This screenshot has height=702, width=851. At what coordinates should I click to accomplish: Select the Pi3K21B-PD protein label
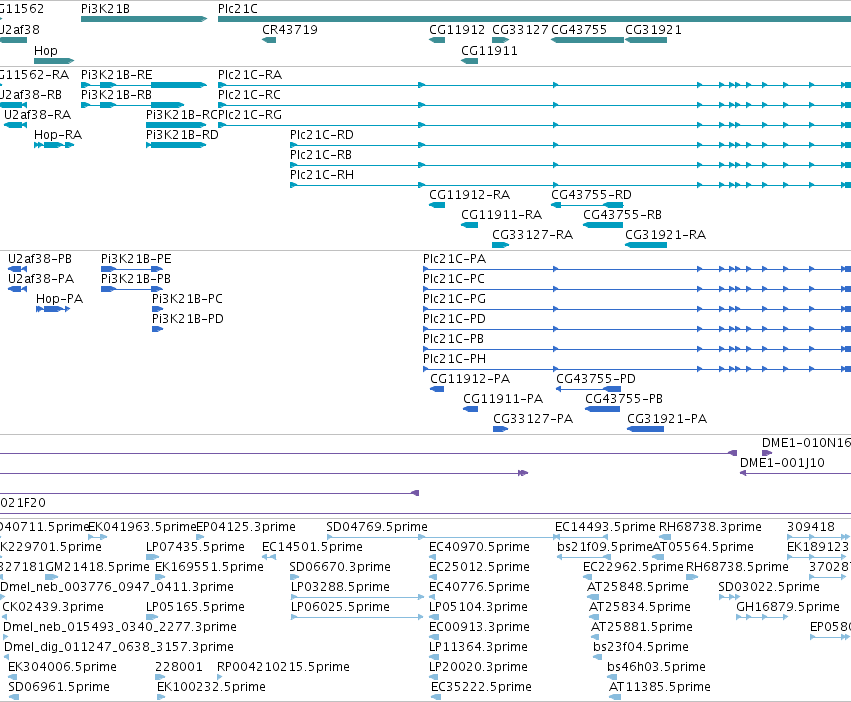click(x=188, y=319)
